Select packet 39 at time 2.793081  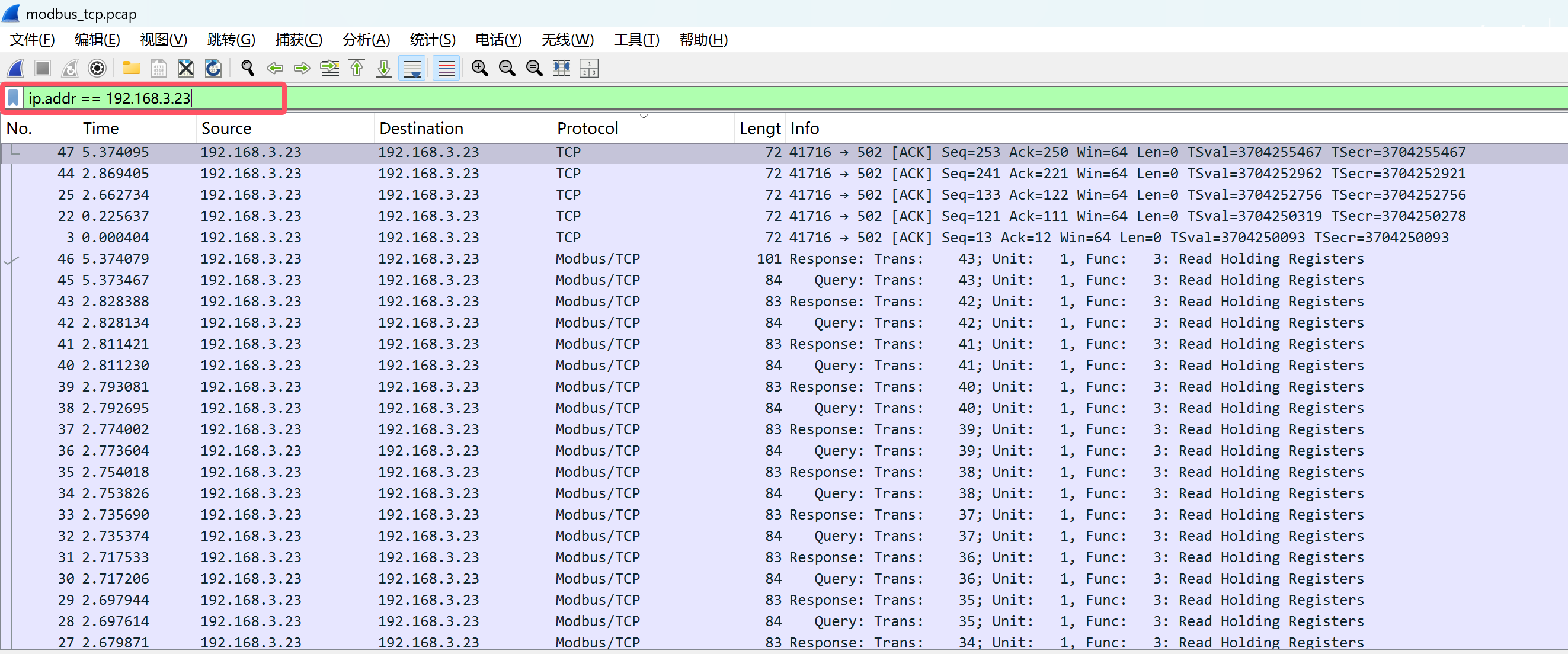point(784,386)
